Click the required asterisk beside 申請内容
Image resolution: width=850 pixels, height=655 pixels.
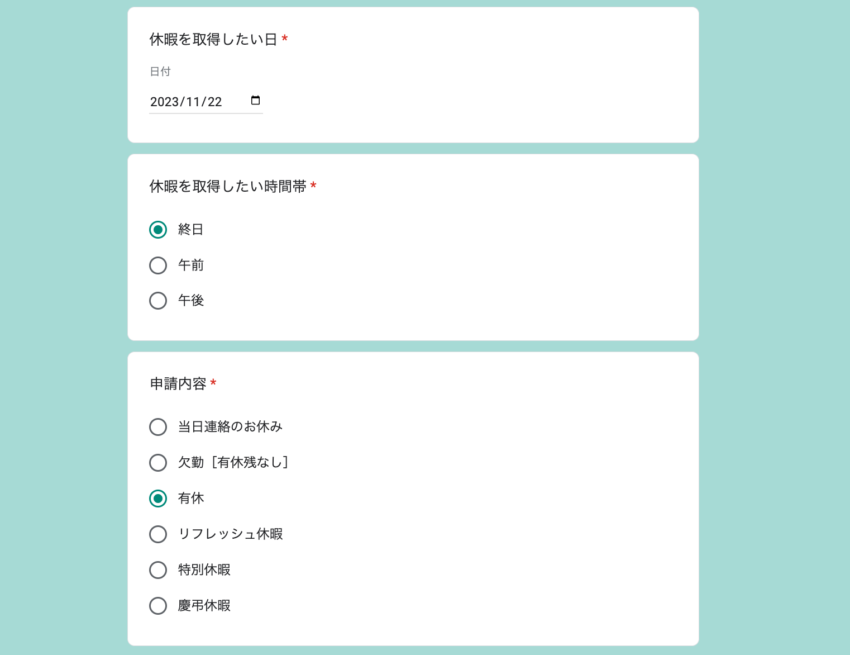click(215, 382)
